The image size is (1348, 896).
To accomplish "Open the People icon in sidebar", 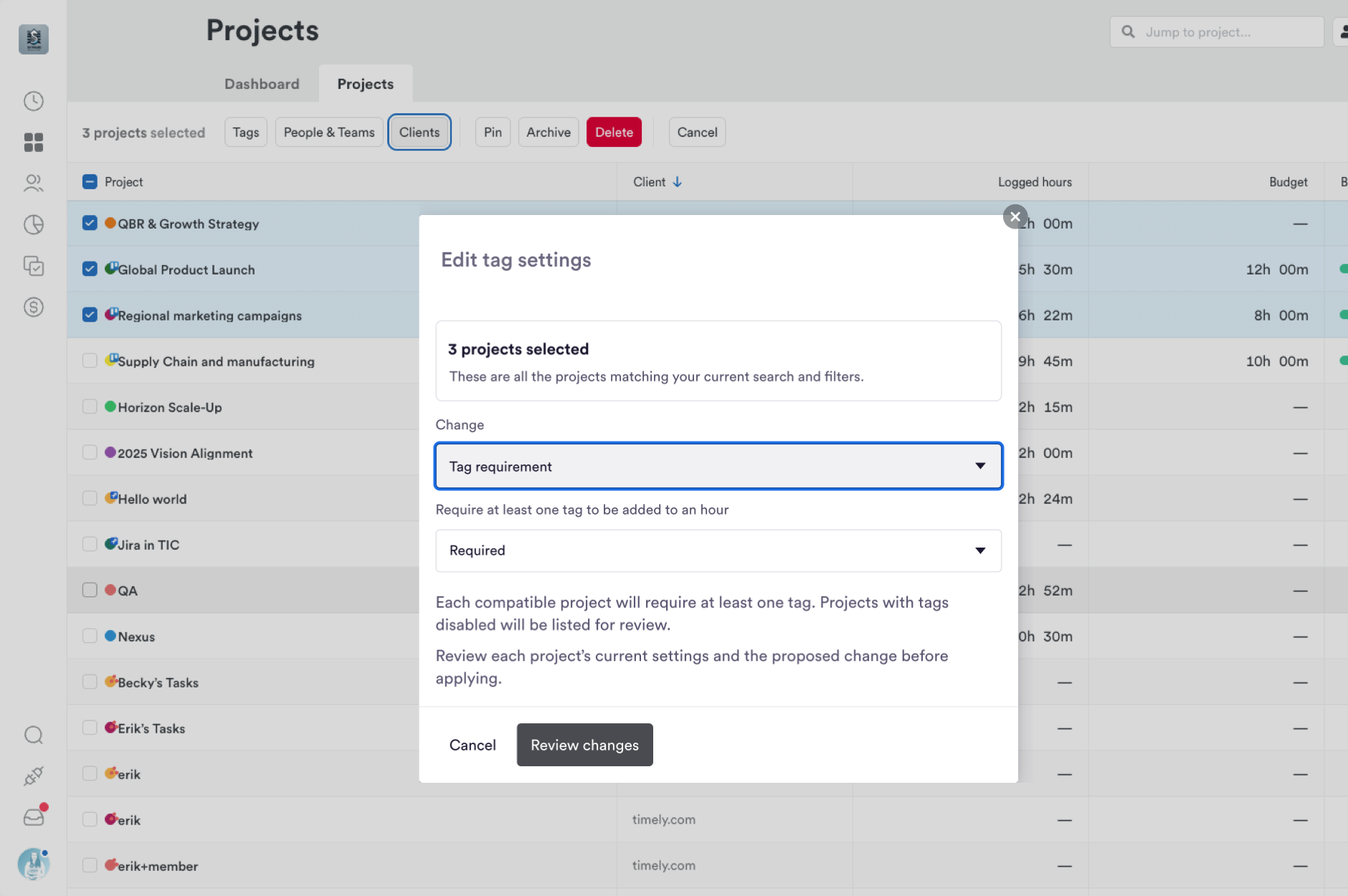I will coord(34,184).
